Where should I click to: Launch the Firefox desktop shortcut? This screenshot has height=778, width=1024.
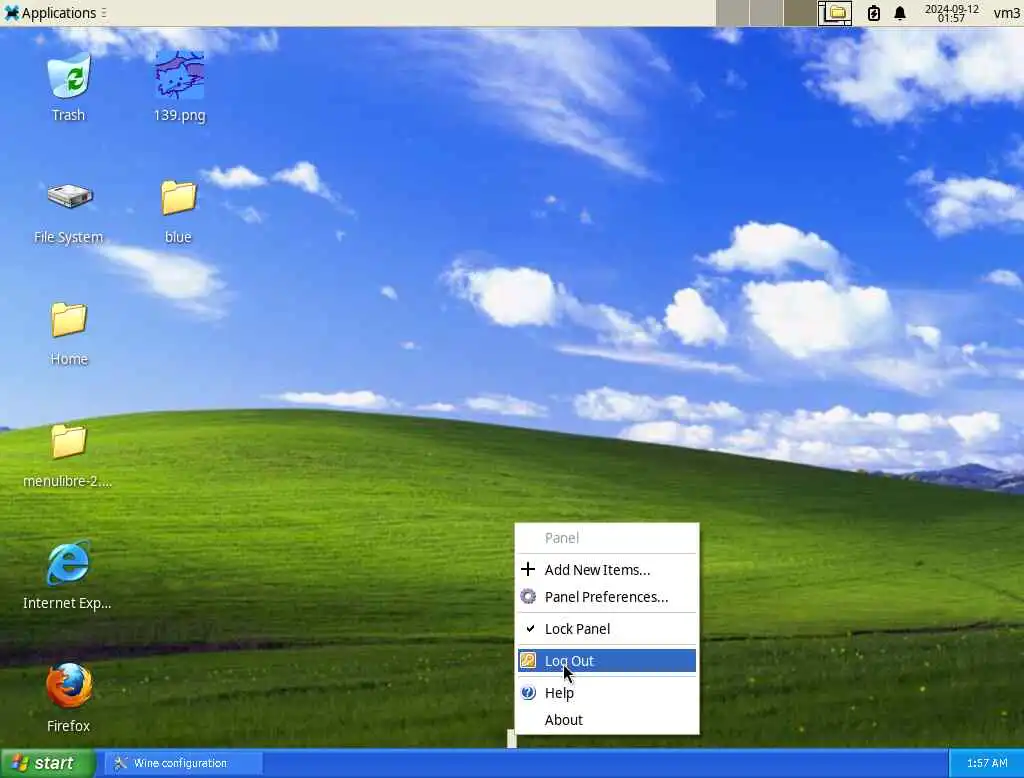69,697
